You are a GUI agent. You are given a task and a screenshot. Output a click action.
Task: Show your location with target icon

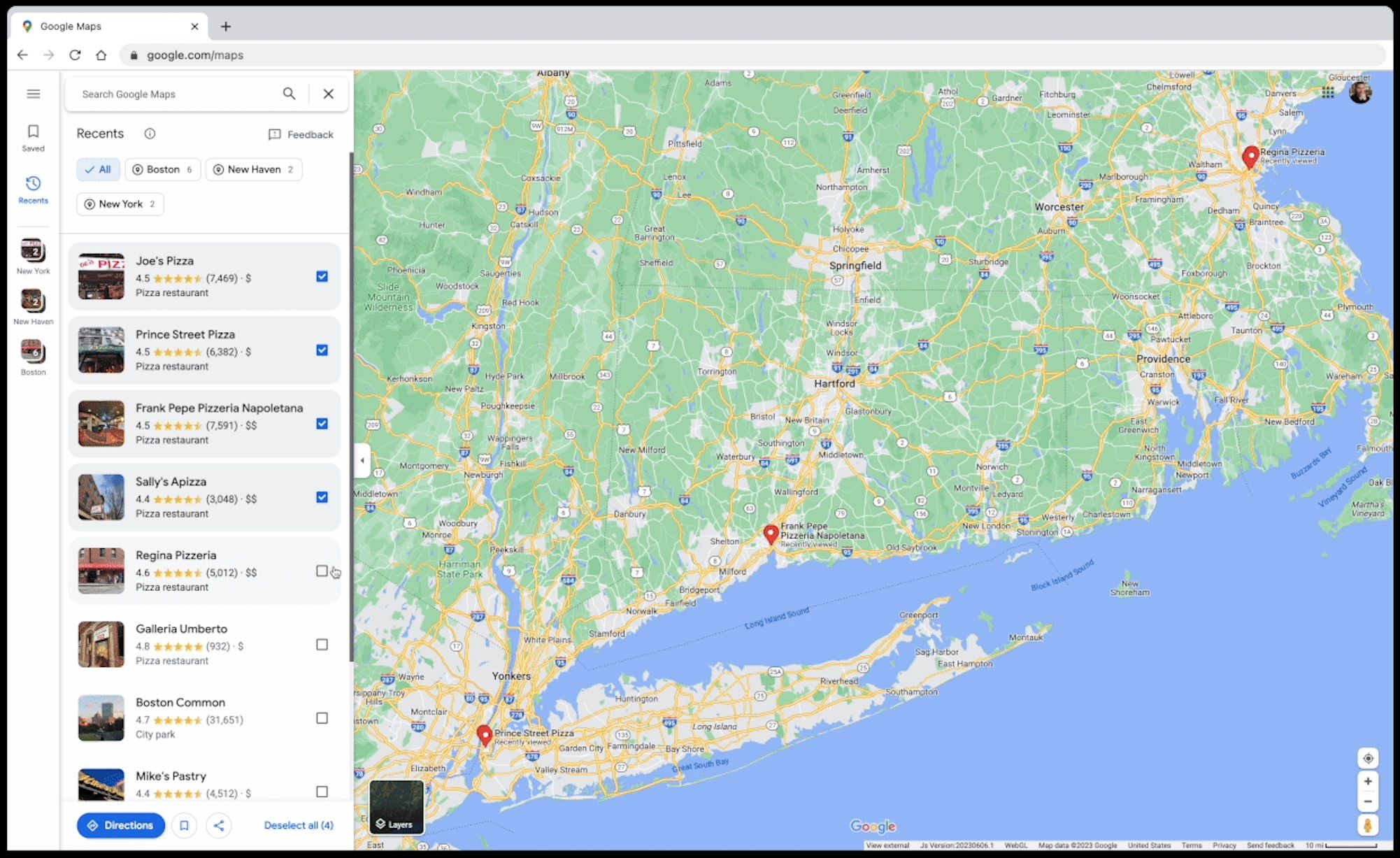(x=1368, y=758)
